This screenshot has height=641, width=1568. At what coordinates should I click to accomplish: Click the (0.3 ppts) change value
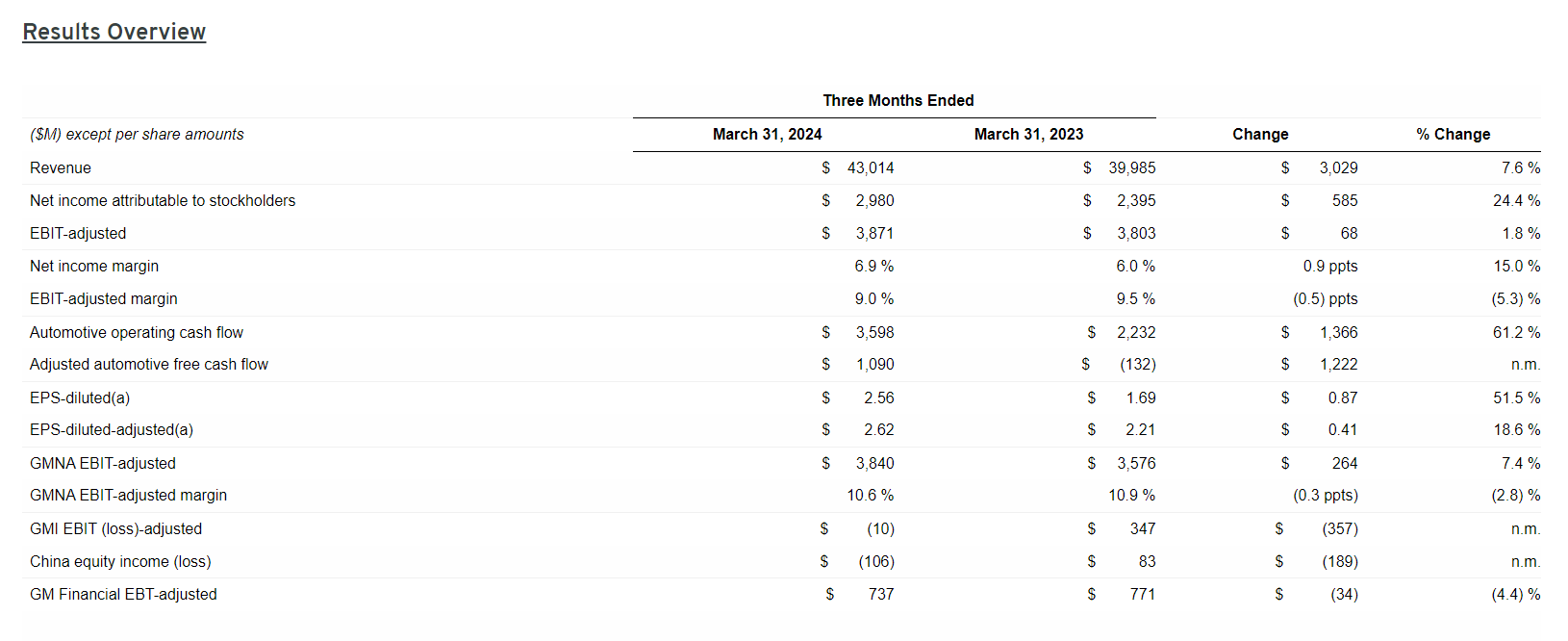tap(1325, 496)
